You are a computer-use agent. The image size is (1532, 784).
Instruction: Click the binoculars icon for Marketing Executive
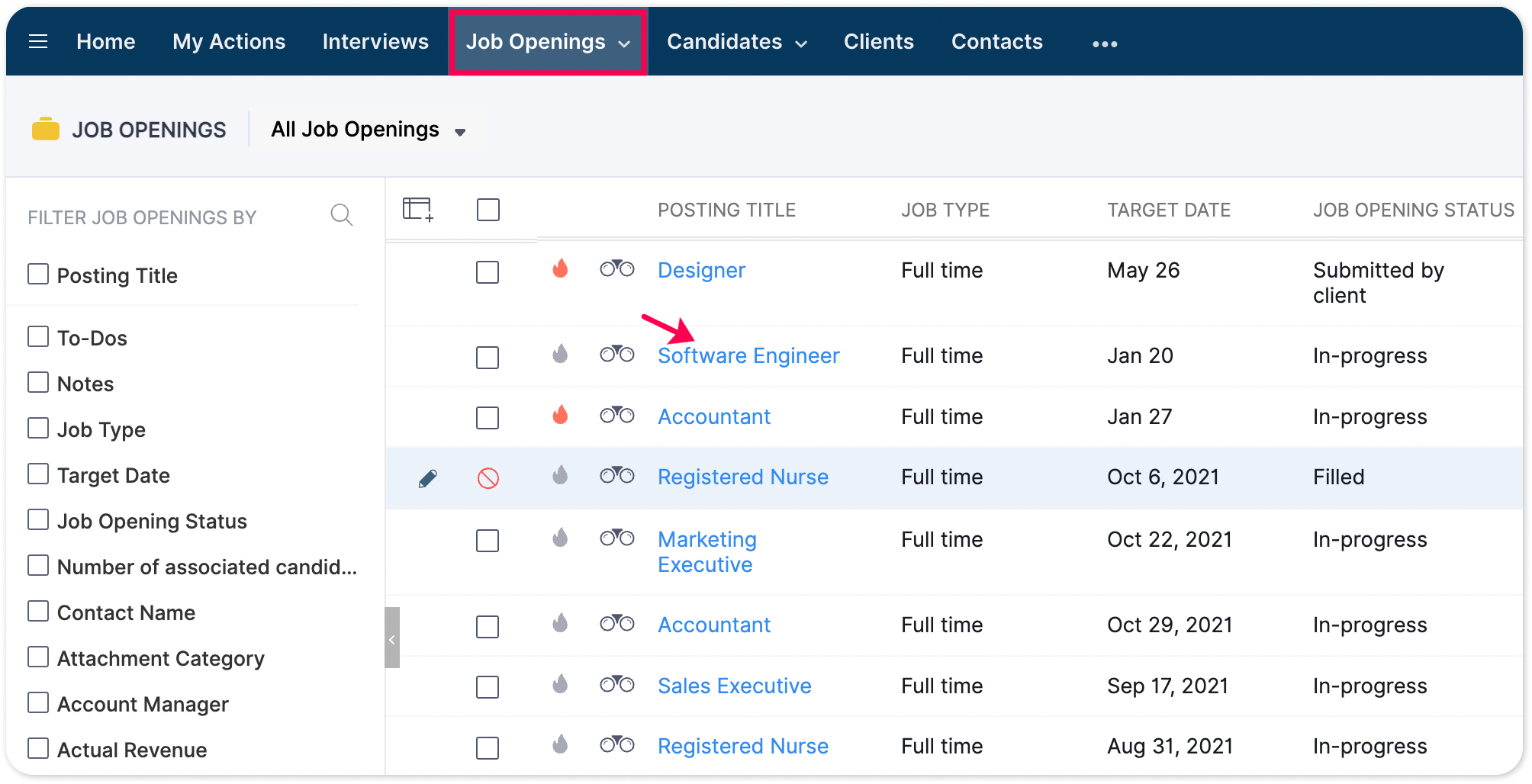point(617,538)
